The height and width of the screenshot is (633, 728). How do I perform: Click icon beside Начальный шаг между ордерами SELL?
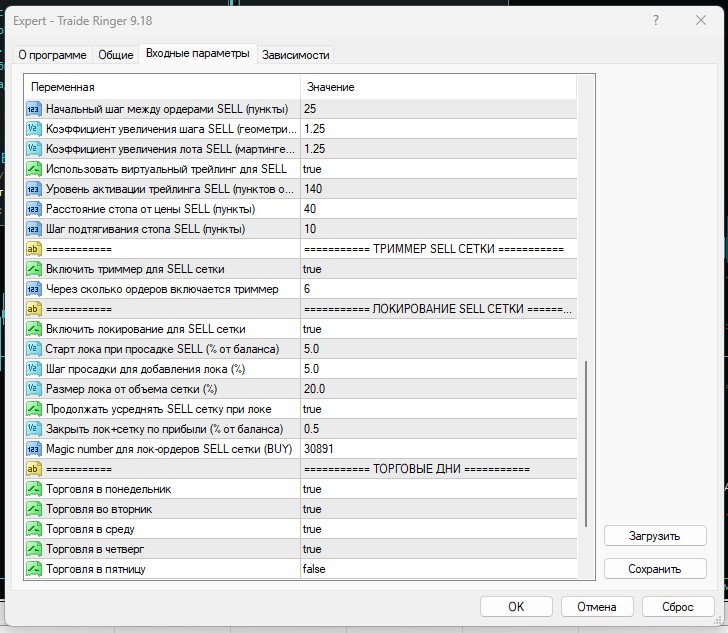[34, 109]
